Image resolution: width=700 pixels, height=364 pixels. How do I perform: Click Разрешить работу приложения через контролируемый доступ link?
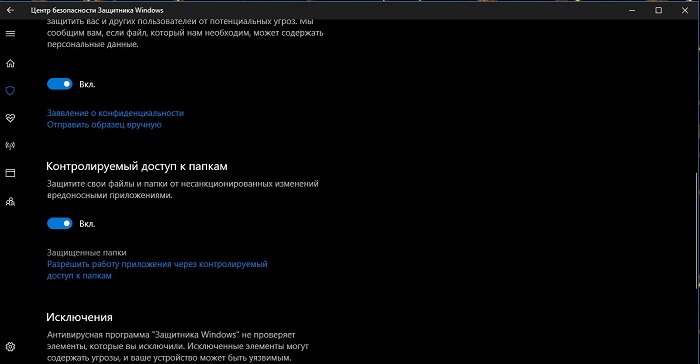[x=157, y=270]
